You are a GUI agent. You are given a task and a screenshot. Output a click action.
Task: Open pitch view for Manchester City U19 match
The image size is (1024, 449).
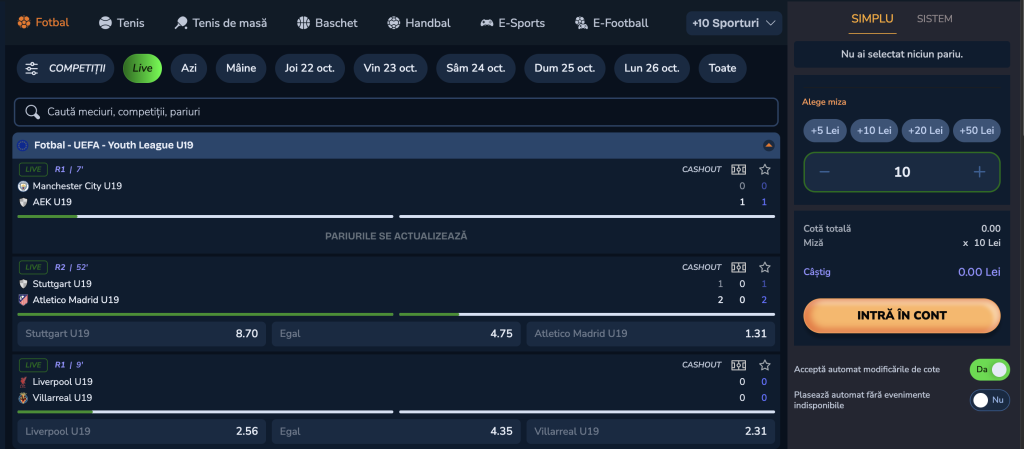(739, 170)
